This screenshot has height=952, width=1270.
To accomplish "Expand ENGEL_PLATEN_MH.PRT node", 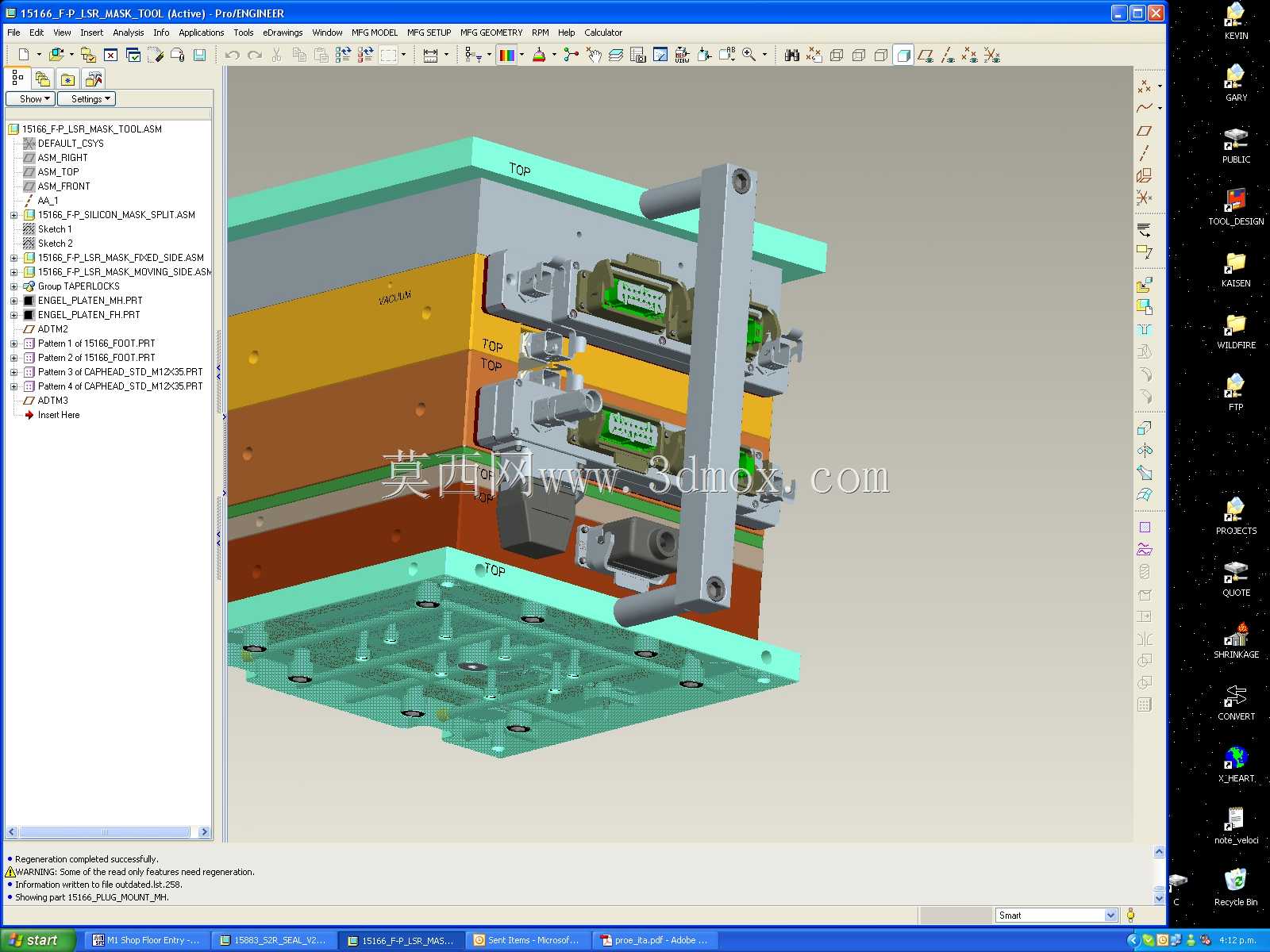I will [13, 301].
